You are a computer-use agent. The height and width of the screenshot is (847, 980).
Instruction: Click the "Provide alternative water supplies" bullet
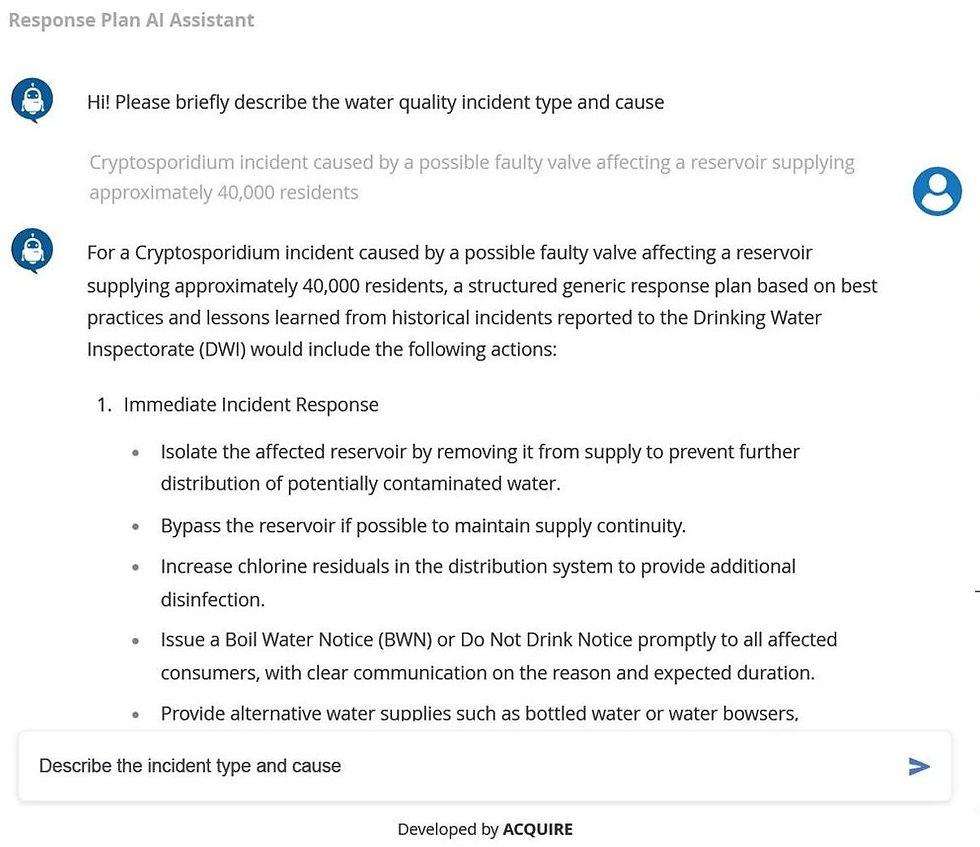[x=479, y=714]
